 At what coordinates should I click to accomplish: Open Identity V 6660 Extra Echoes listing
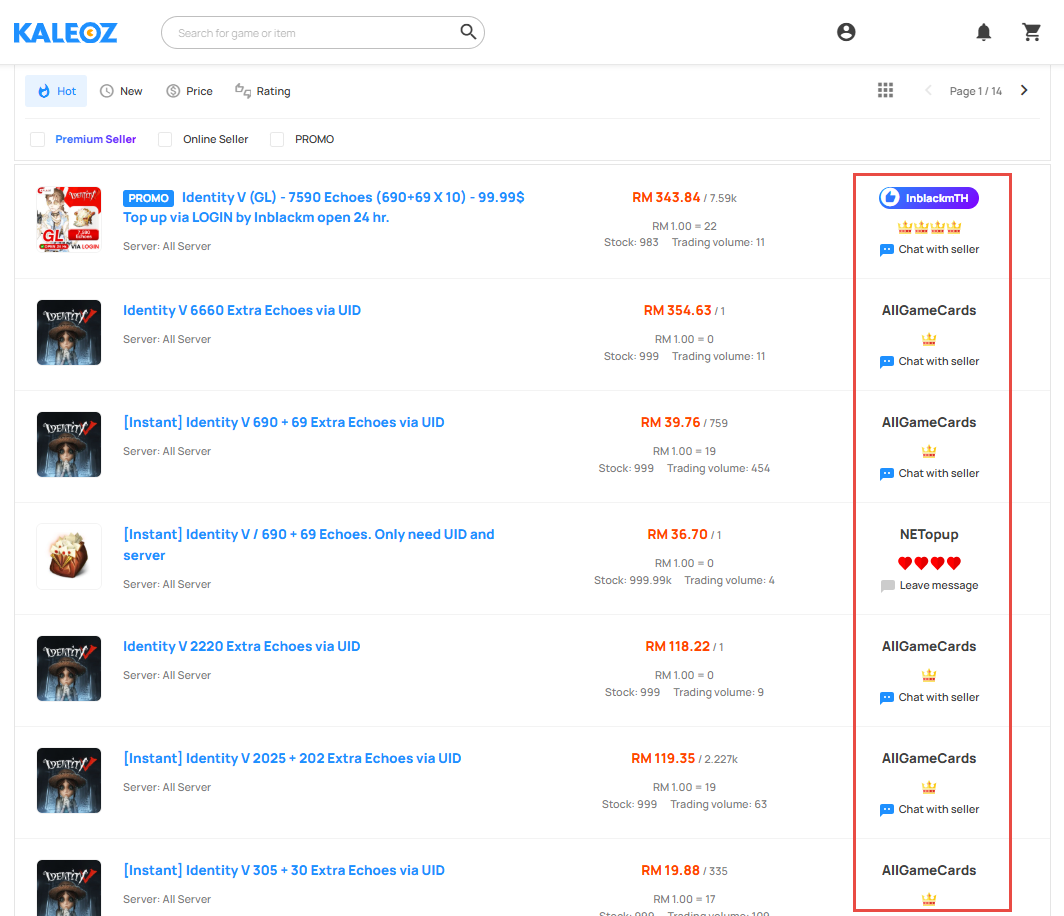[x=242, y=310]
